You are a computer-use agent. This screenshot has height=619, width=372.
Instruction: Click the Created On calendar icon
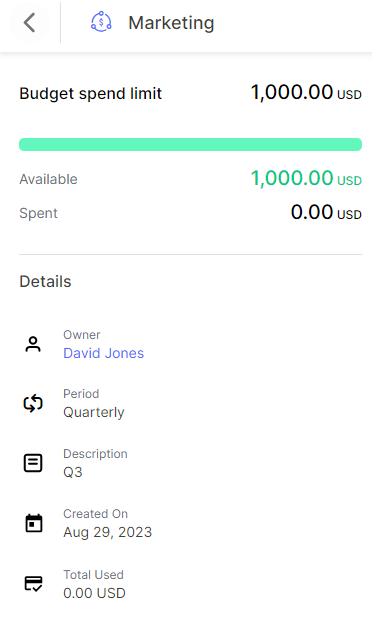point(34,523)
